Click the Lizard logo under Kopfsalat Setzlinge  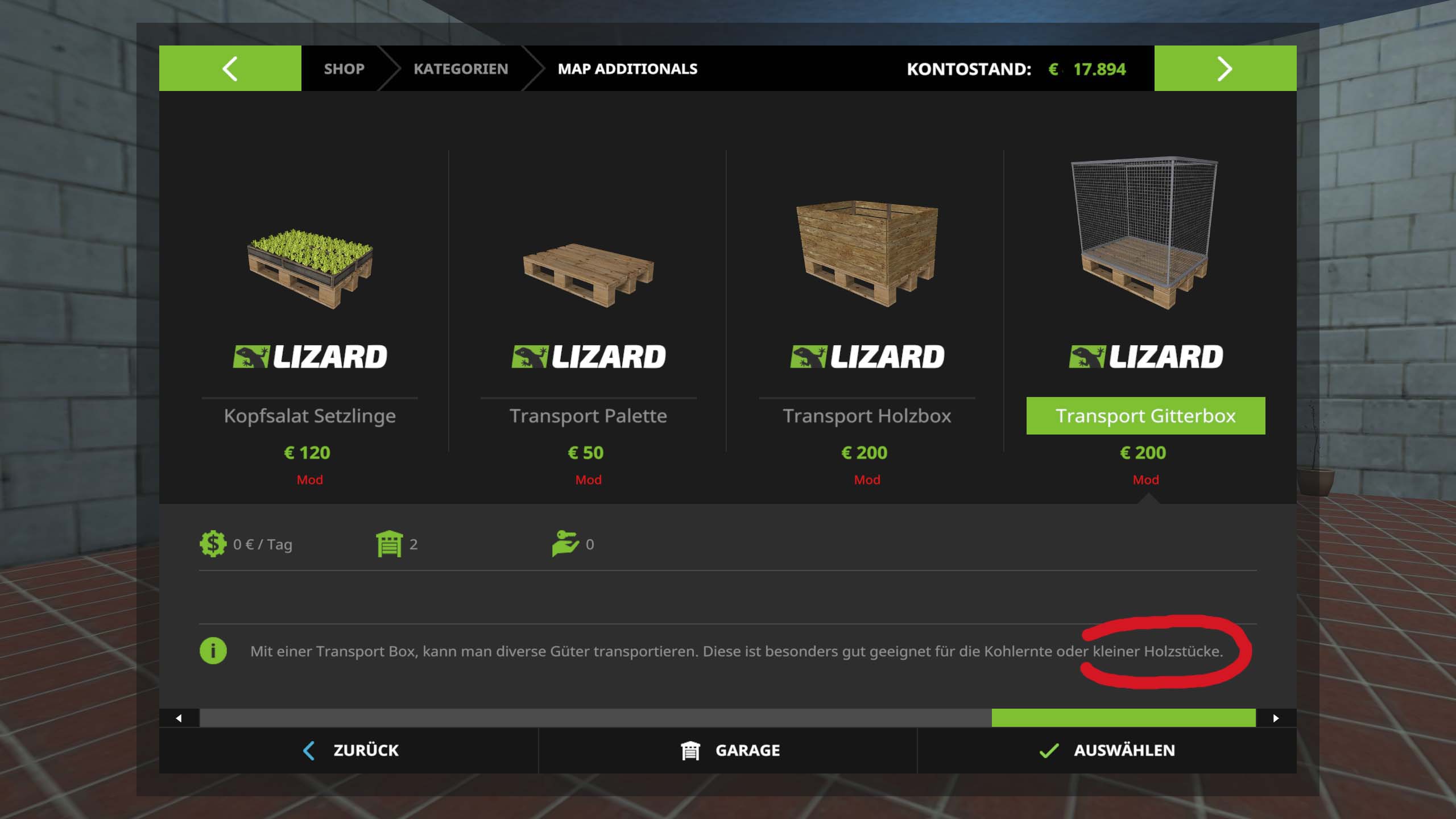click(310, 357)
